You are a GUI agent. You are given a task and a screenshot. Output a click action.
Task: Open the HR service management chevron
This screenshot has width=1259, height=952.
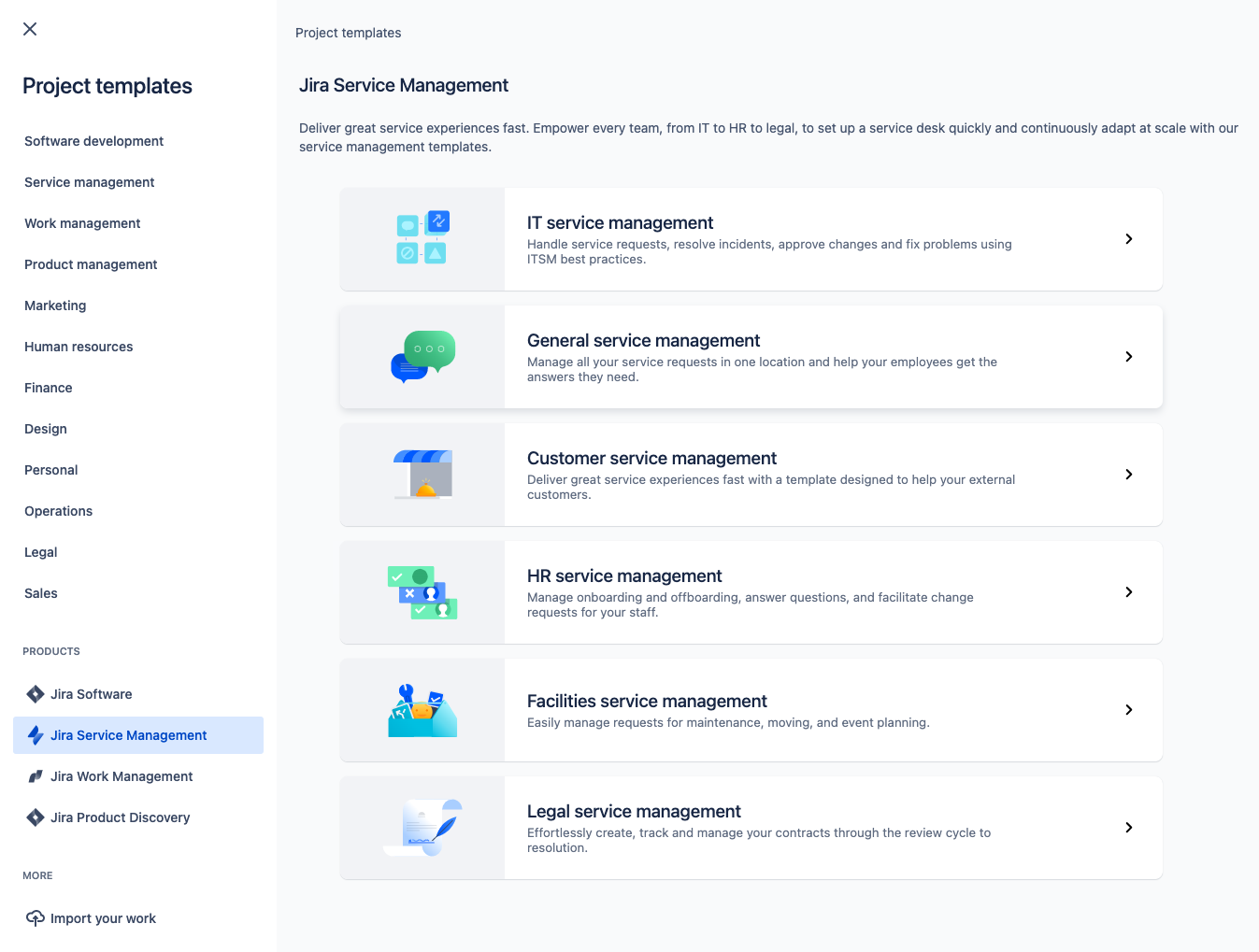click(x=1128, y=592)
